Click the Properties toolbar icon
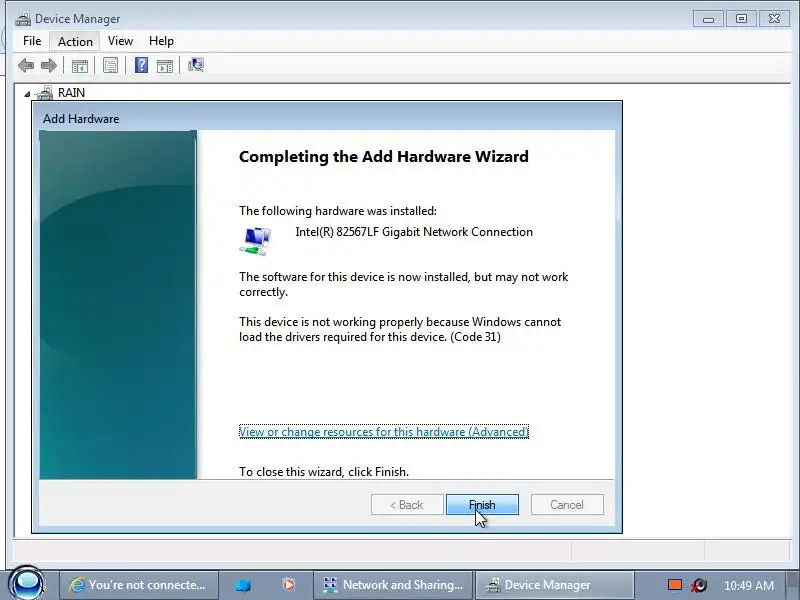800x600 pixels. 110,65
